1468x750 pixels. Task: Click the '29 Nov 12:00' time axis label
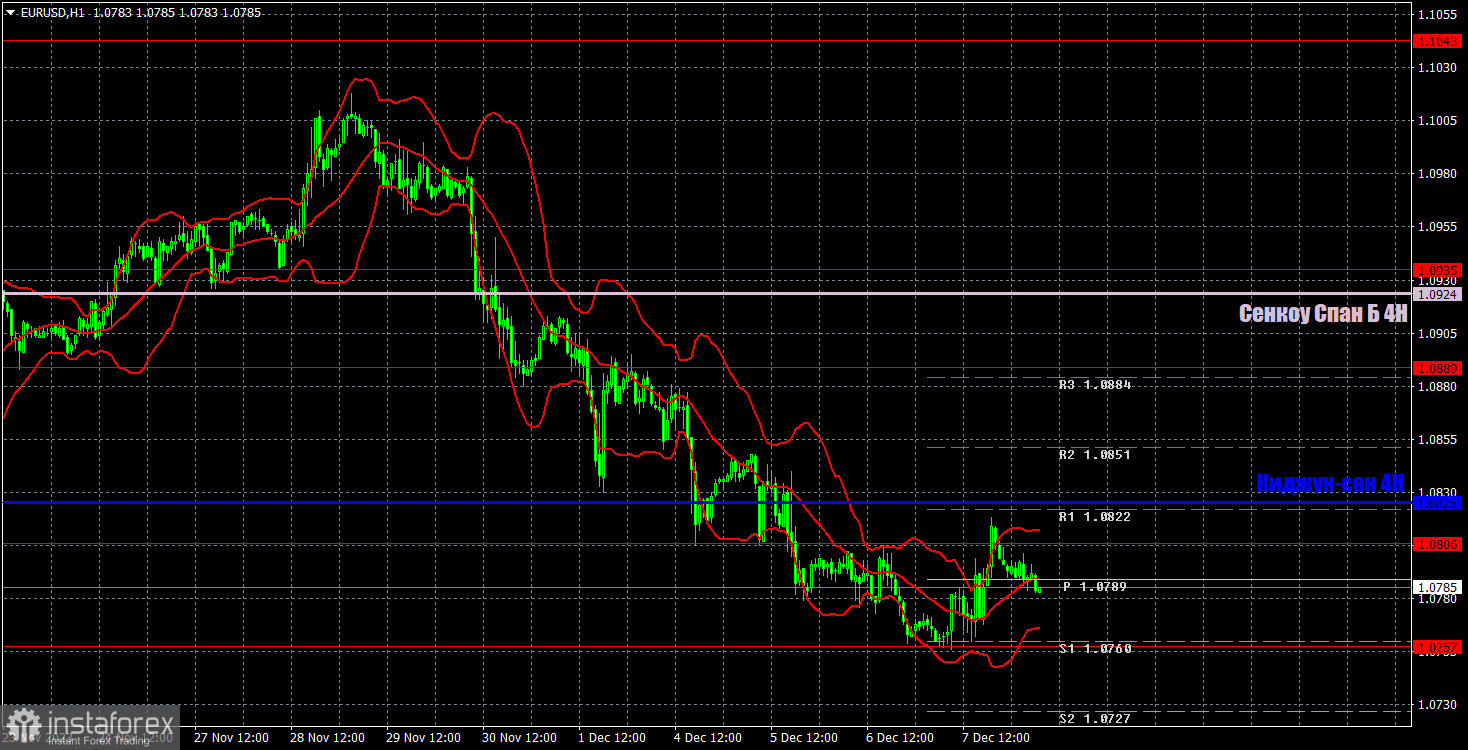pos(423,738)
